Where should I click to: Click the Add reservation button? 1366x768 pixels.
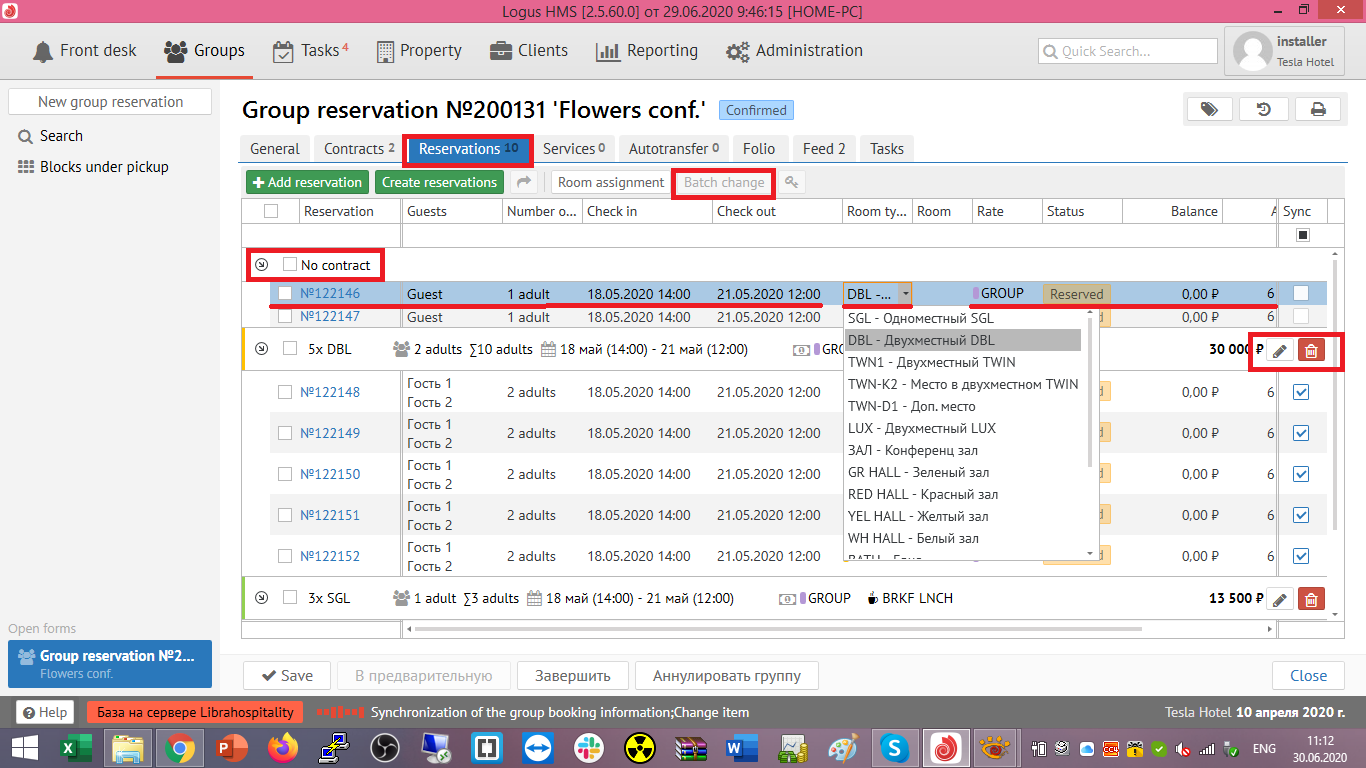point(307,182)
